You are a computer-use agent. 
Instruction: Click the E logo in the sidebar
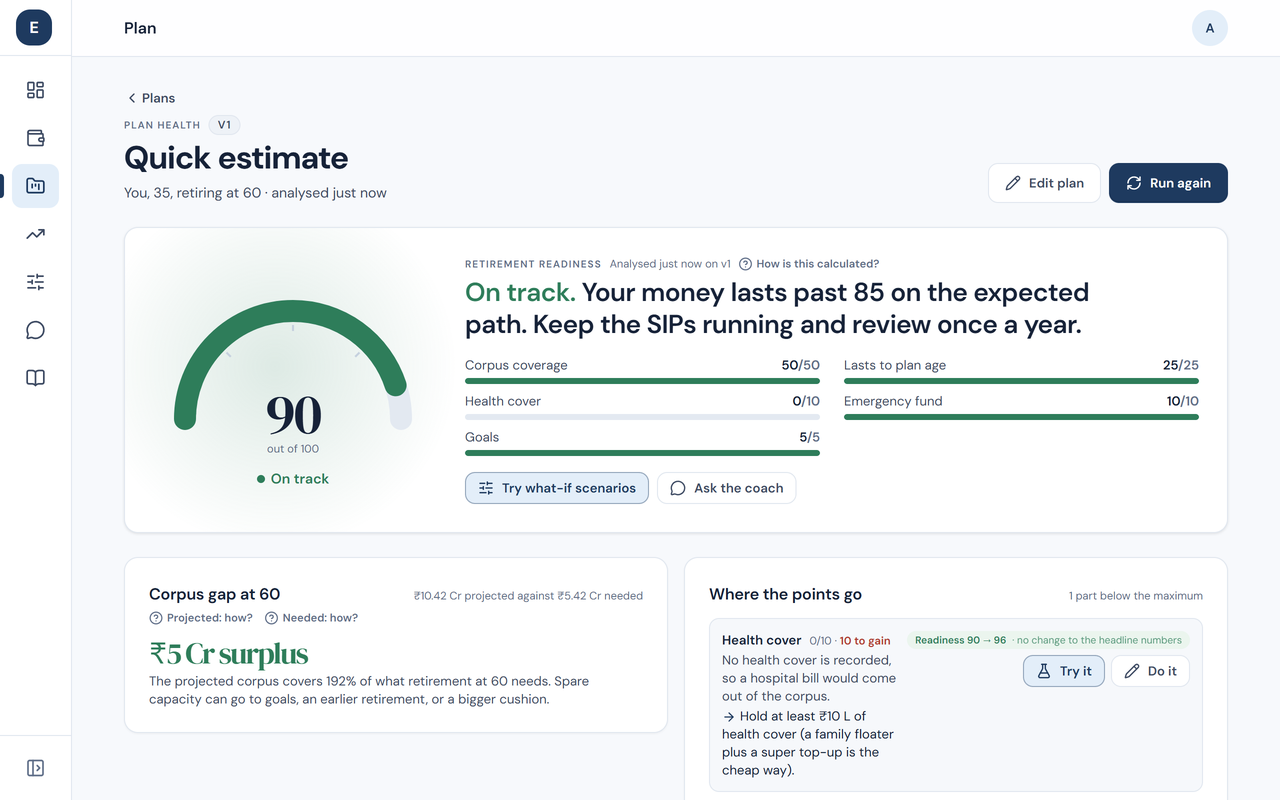point(34,28)
